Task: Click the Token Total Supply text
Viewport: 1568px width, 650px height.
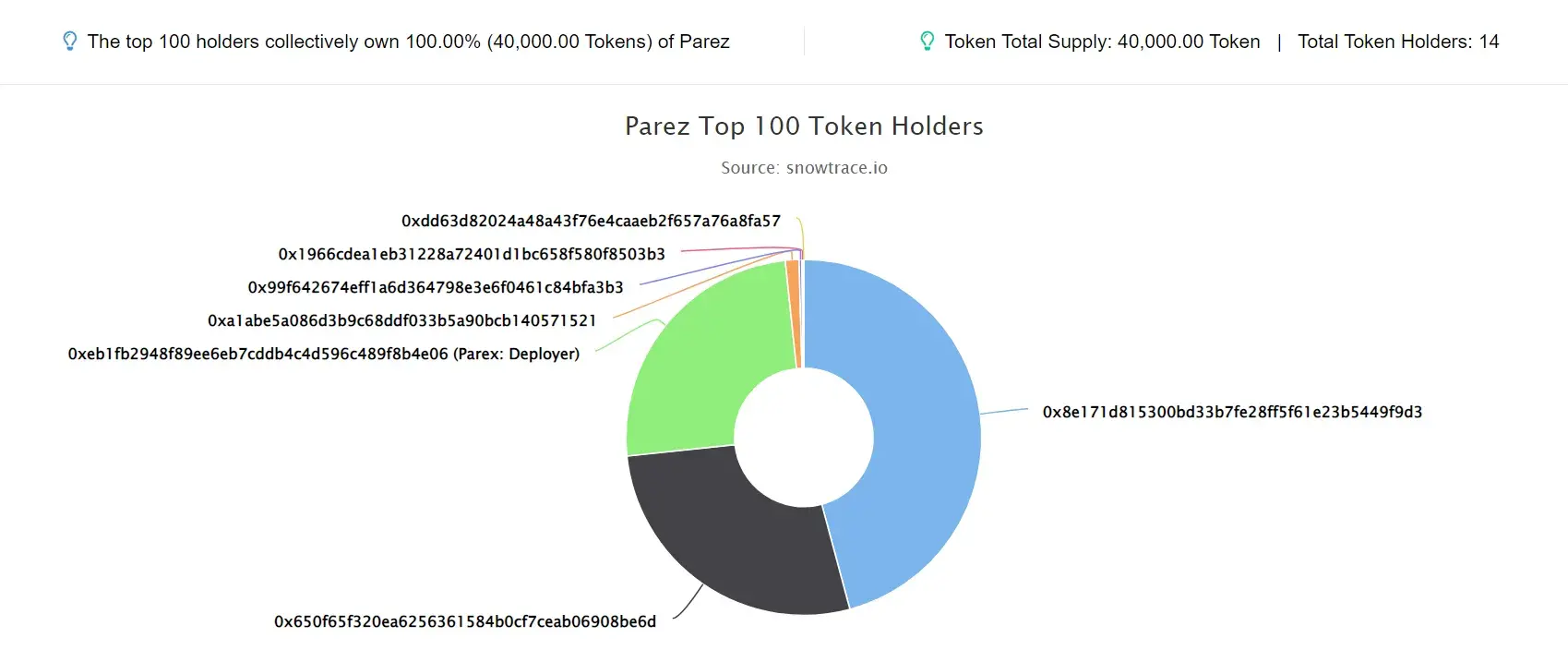Action: (1102, 42)
